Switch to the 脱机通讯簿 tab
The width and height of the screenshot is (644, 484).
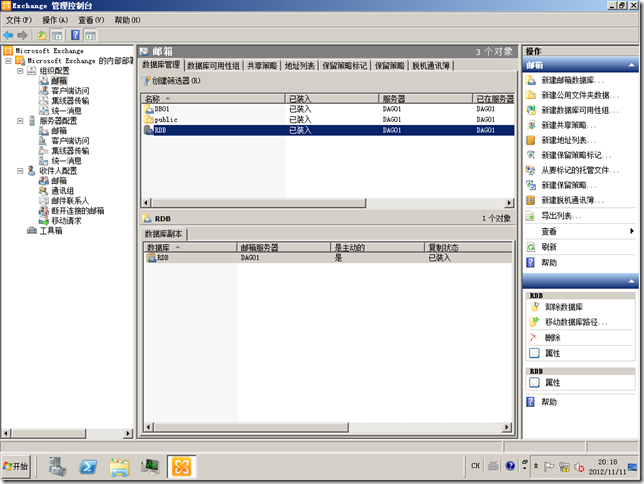pos(431,66)
